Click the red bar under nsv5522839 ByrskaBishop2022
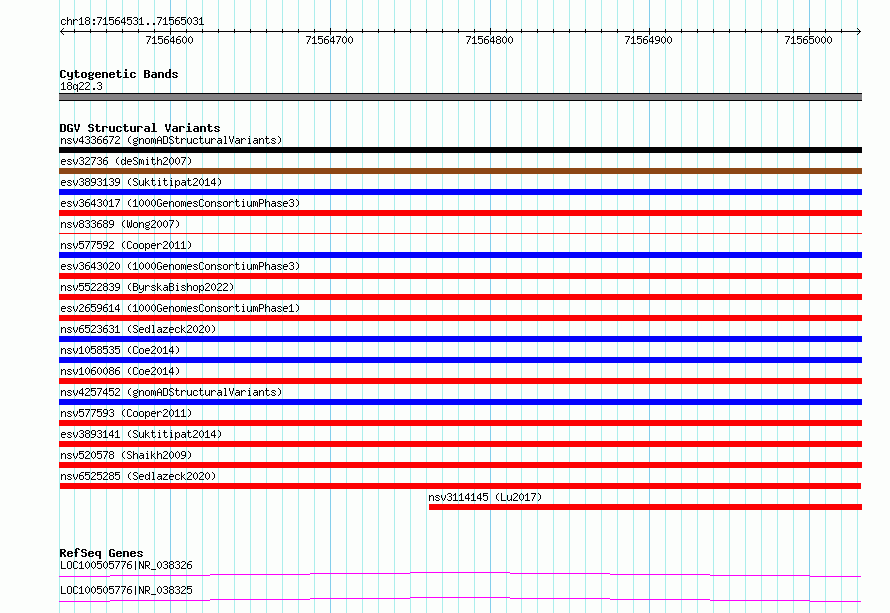890x613 pixels. [x=460, y=297]
